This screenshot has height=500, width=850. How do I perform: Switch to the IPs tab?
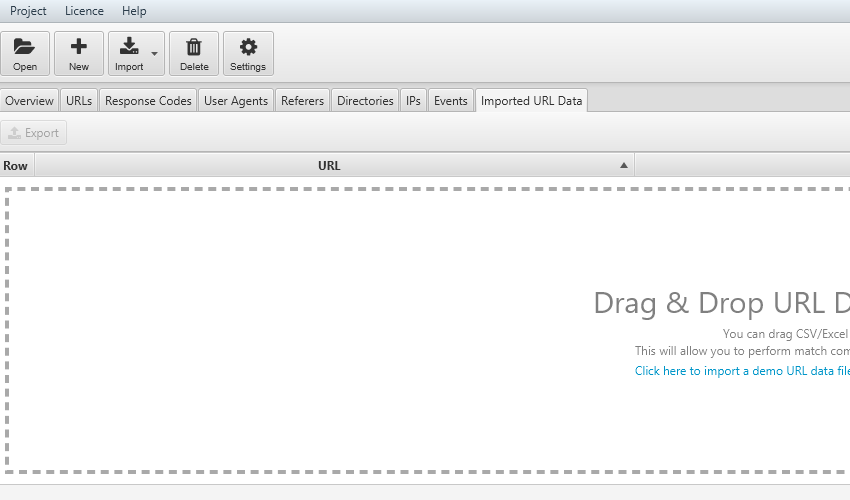pyautogui.click(x=413, y=101)
